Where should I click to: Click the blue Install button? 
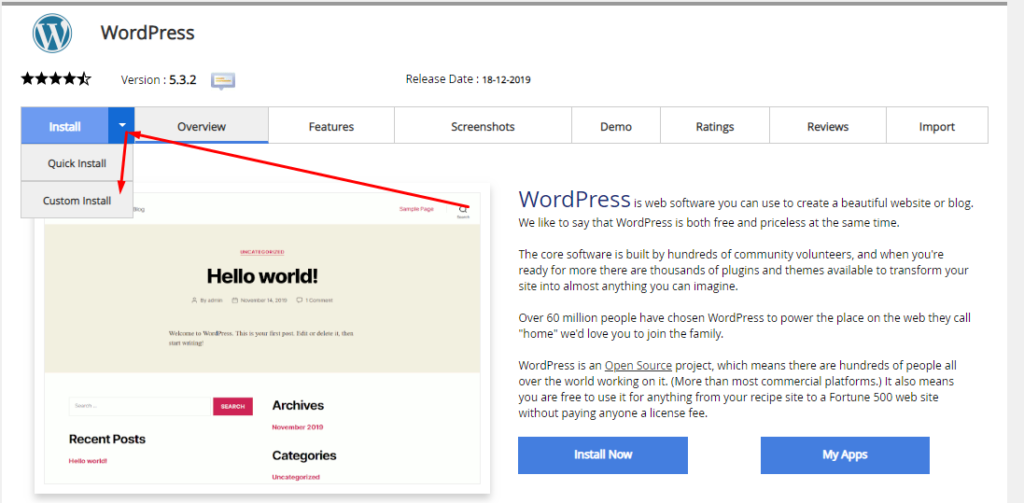click(x=65, y=126)
